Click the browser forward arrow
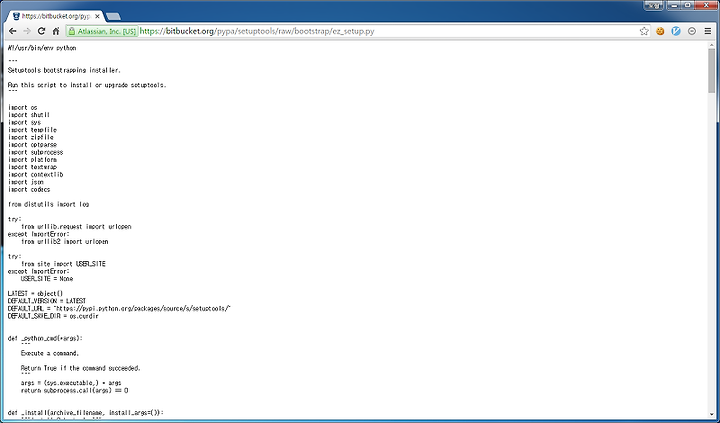 pyautogui.click(x=27, y=31)
